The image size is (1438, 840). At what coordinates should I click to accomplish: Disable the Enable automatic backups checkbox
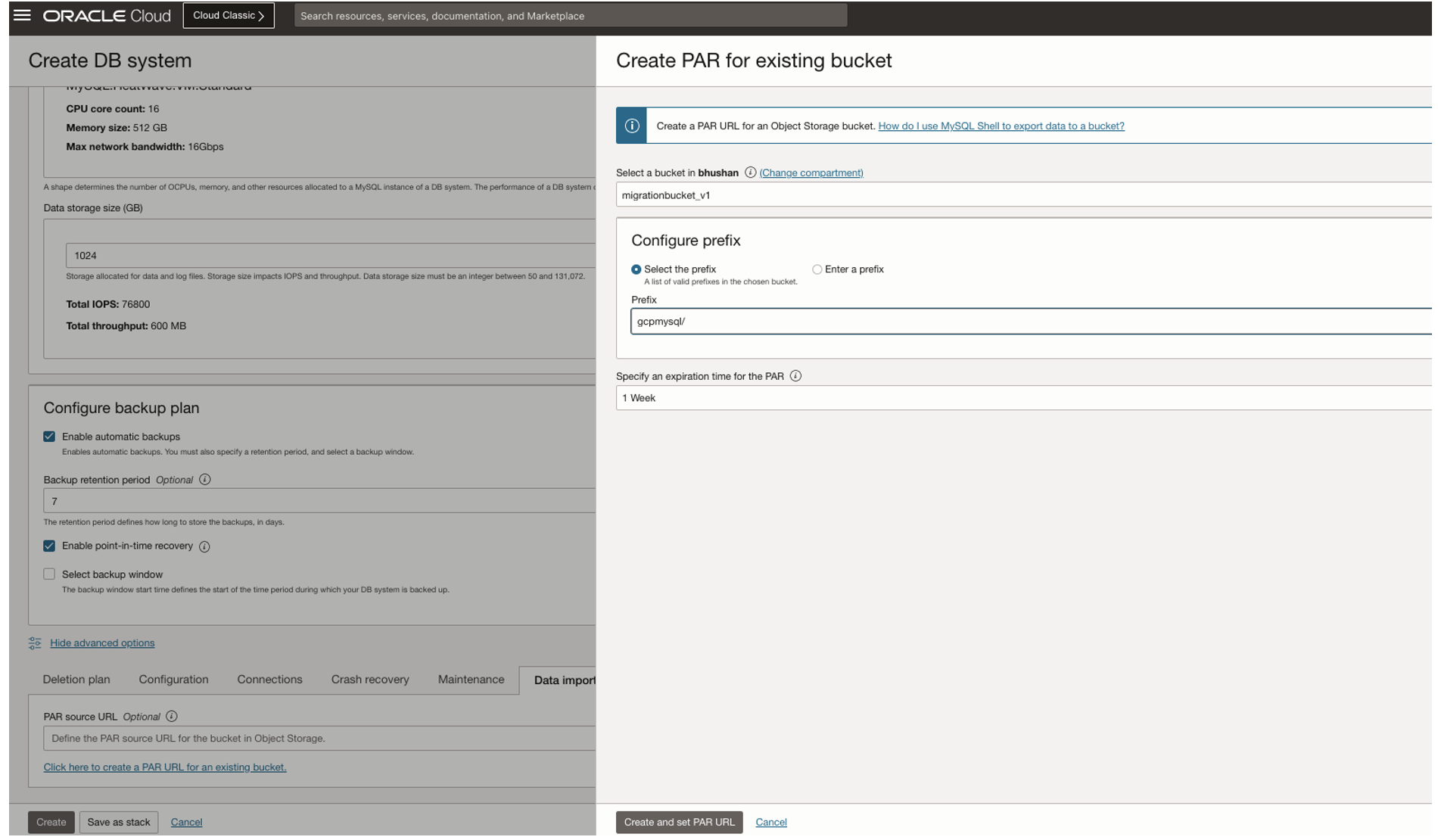(49, 436)
